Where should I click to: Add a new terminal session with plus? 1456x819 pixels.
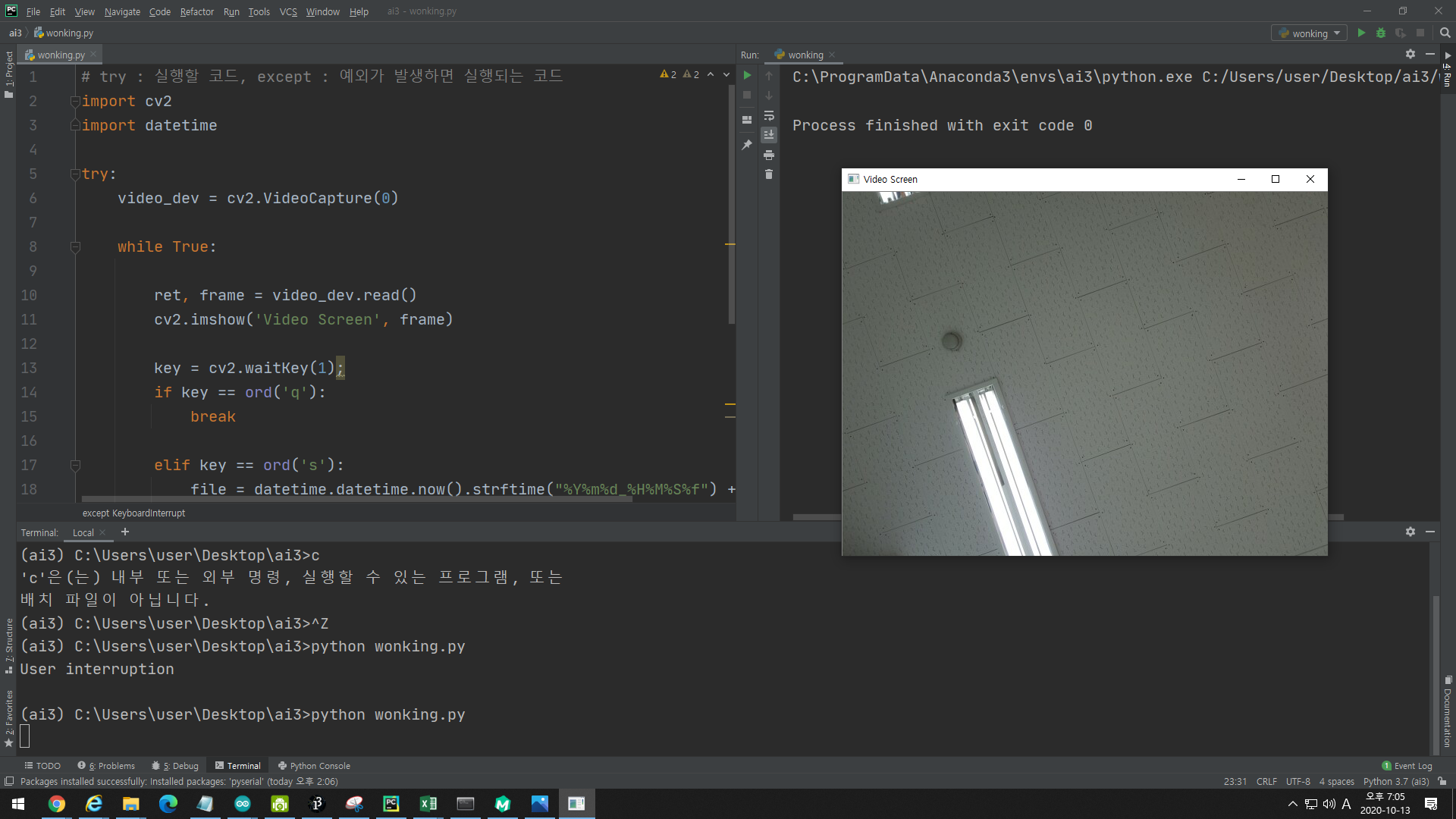click(x=125, y=532)
